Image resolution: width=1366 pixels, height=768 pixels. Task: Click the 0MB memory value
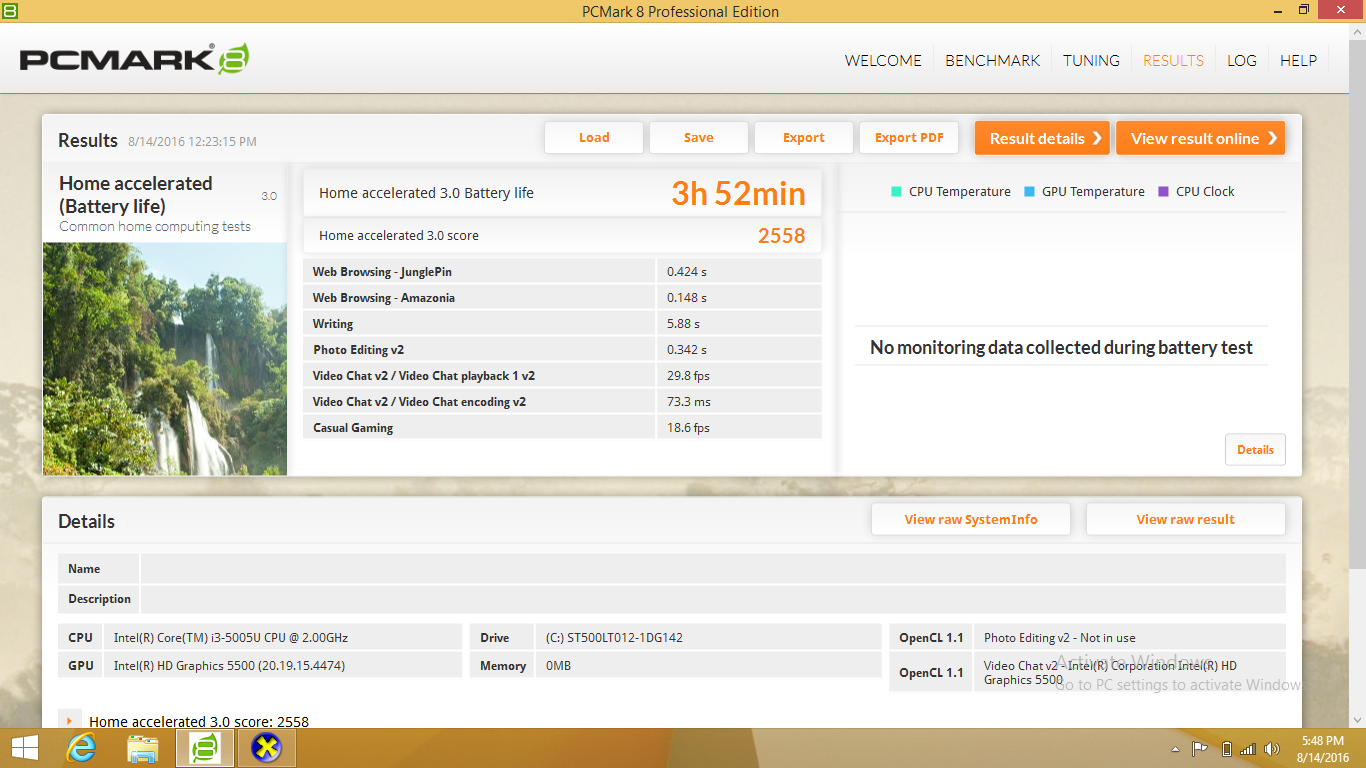pyautogui.click(x=558, y=665)
